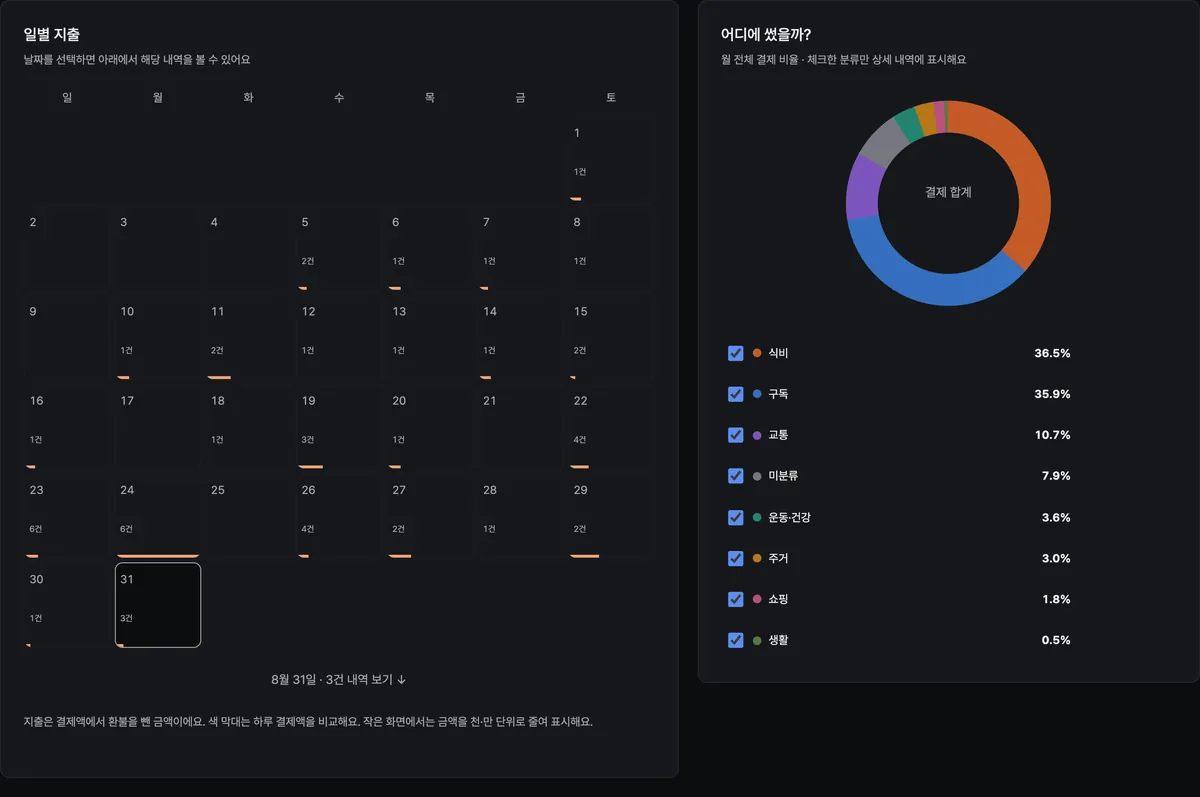Screen dimensions: 1200x797
Task: Select the purple 교통 donut segment
Action: point(862,188)
